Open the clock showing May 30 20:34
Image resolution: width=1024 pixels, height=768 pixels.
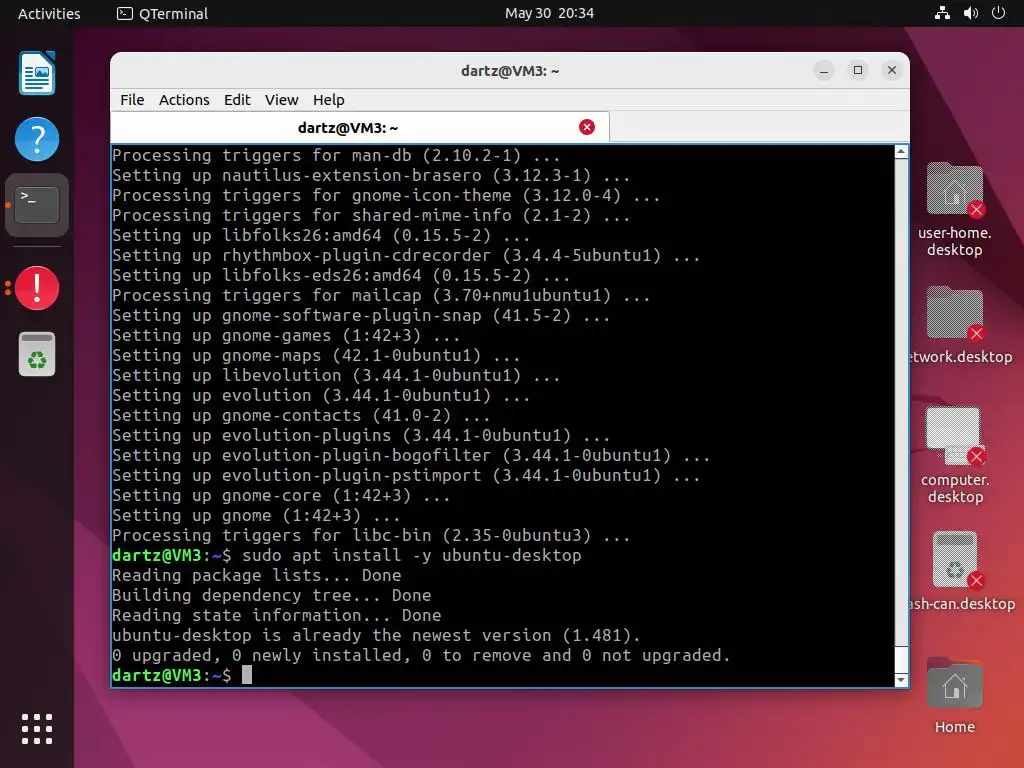click(x=549, y=13)
